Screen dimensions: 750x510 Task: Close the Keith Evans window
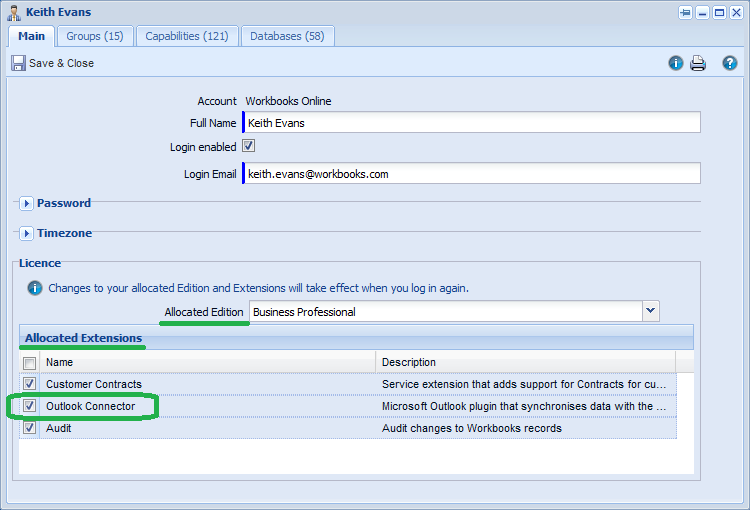tap(736, 12)
